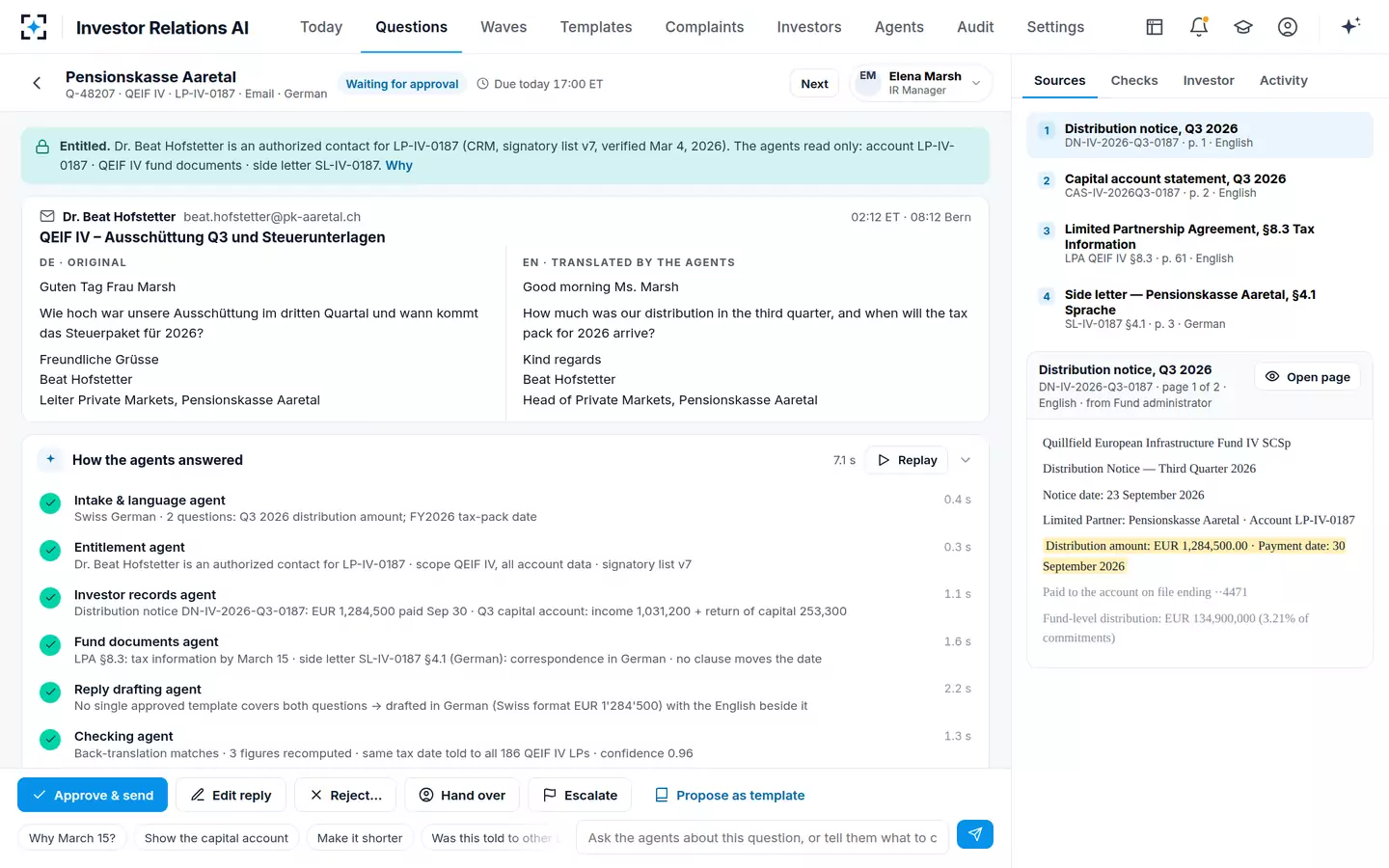Click the Reject… button
Screen dimensions: 1389x868
345,795
